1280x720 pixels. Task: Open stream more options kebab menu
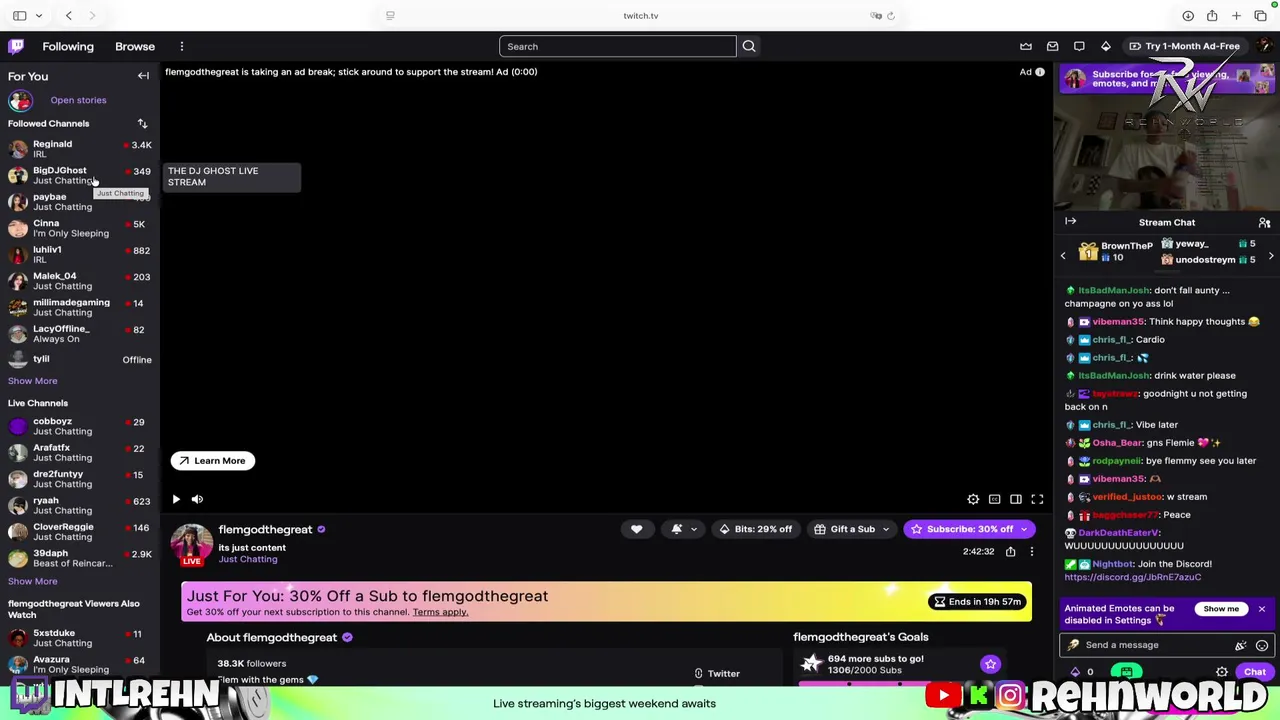(x=1032, y=552)
